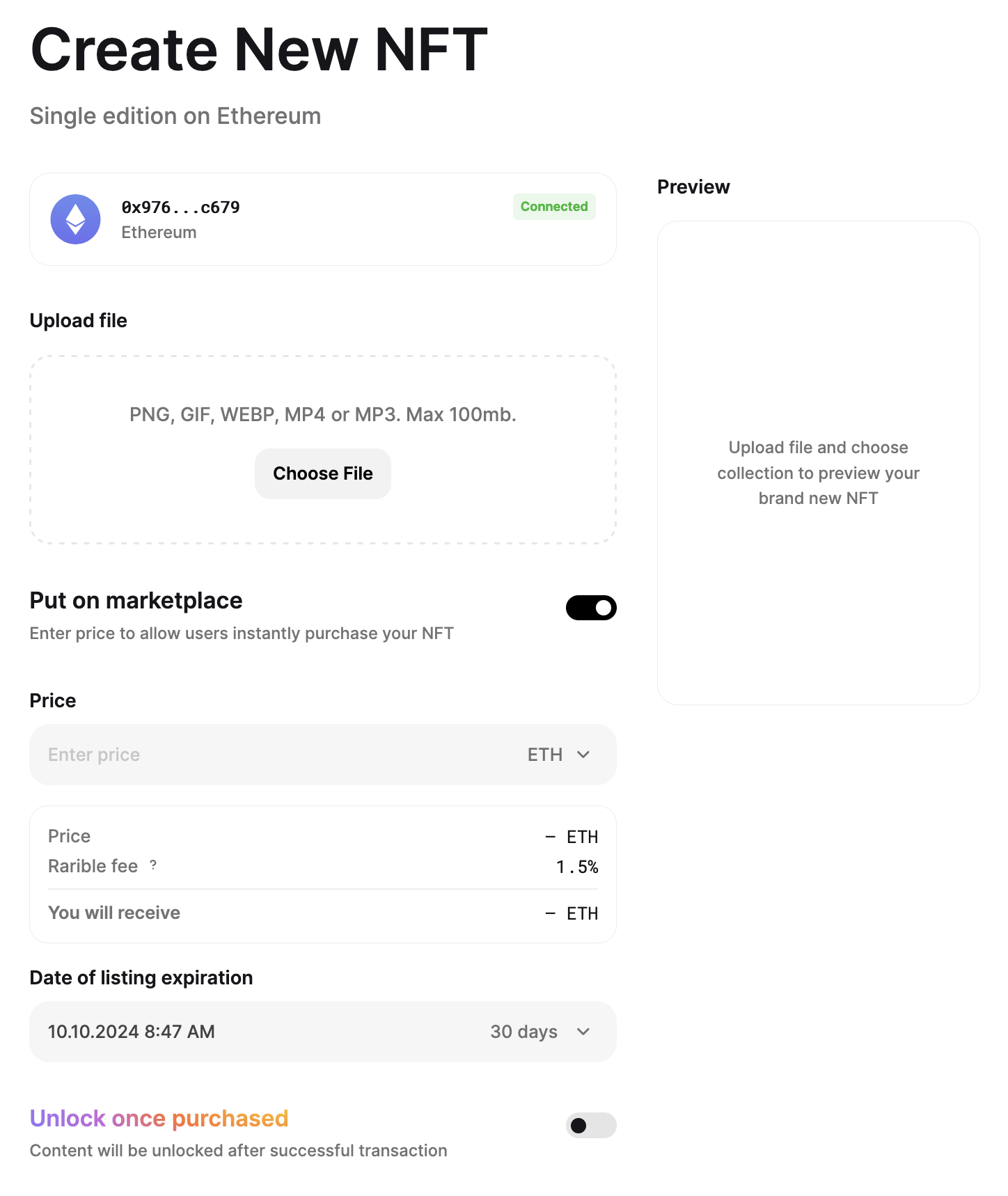Focus the Enter price input field

point(265,755)
